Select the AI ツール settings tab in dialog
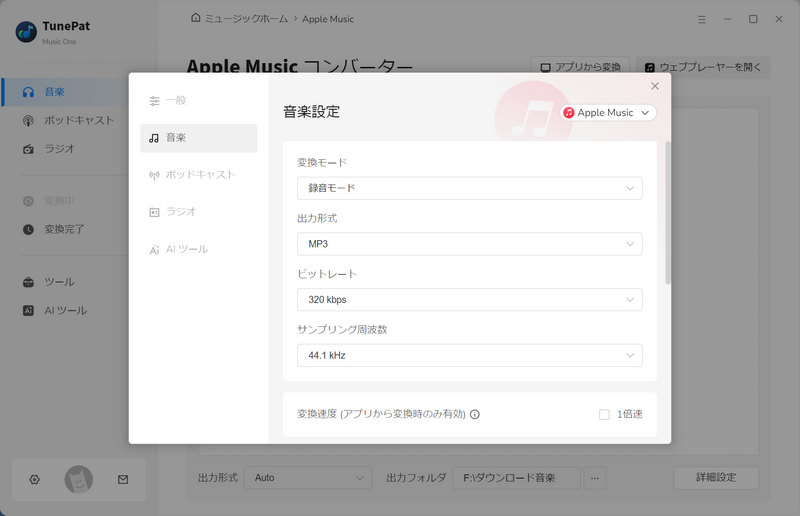The height and width of the screenshot is (516, 800). tap(198, 249)
